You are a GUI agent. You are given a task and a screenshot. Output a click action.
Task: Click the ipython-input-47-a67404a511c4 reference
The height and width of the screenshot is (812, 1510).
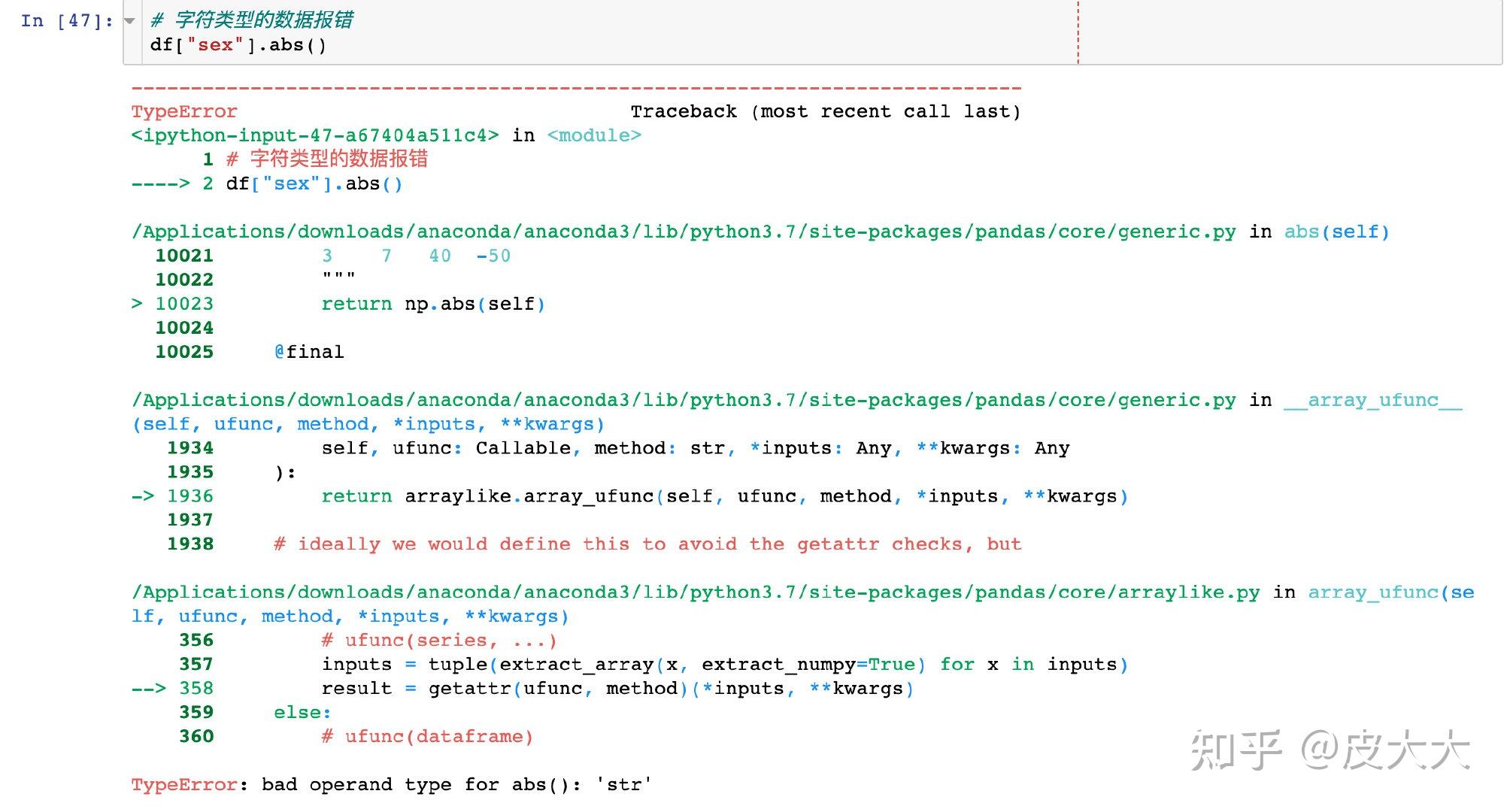coord(314,135)
